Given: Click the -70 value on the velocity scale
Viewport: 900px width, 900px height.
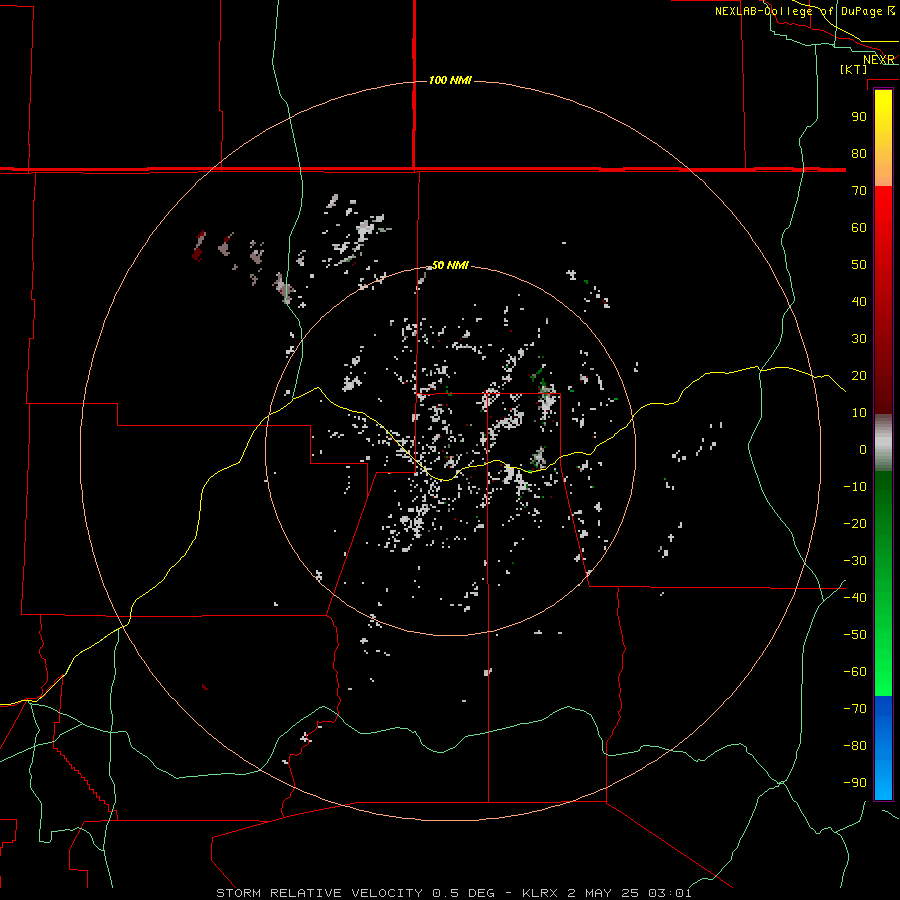Looking at the screenshot, I should click(855, 708).
